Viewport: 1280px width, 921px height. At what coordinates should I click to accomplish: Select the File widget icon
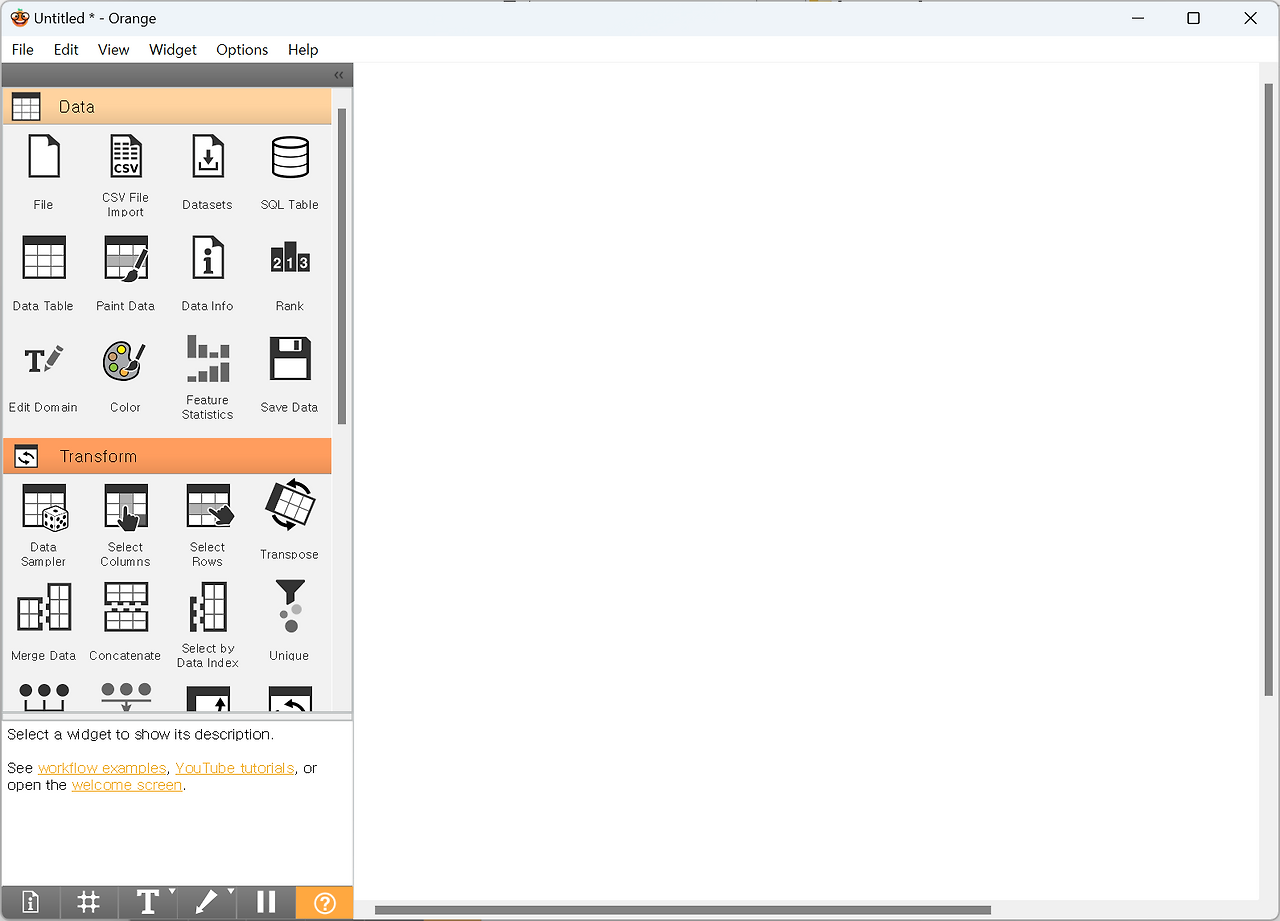point(43,158)
